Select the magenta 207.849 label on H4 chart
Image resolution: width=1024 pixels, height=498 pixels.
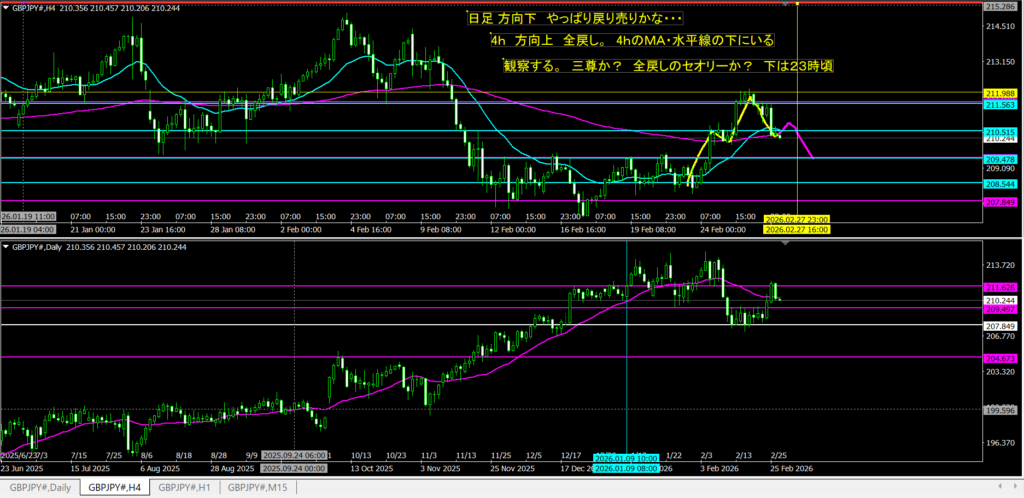tap(1000, 202)
